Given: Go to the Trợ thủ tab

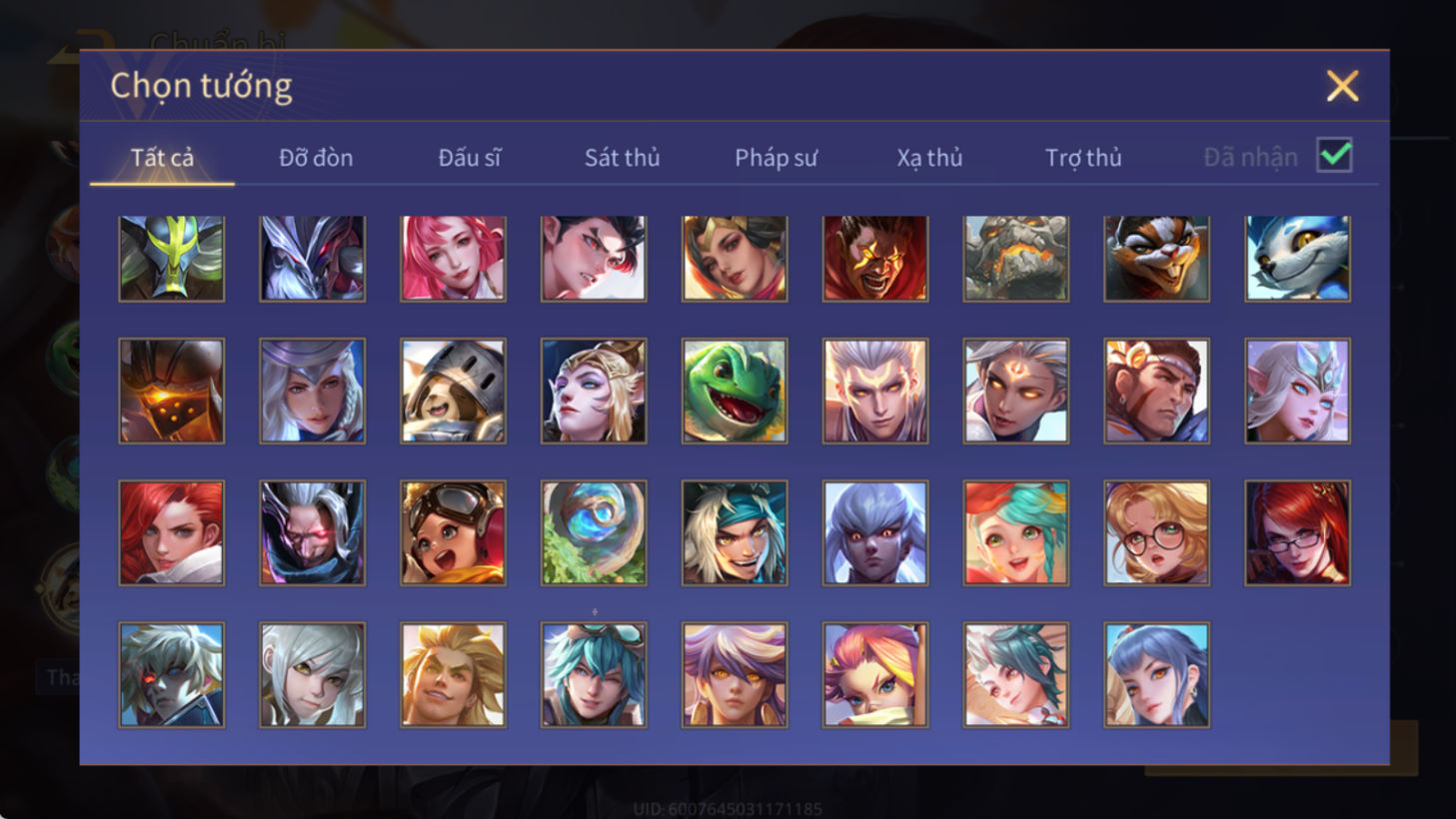Looking at the screenshot, I should pos(1083,158).
